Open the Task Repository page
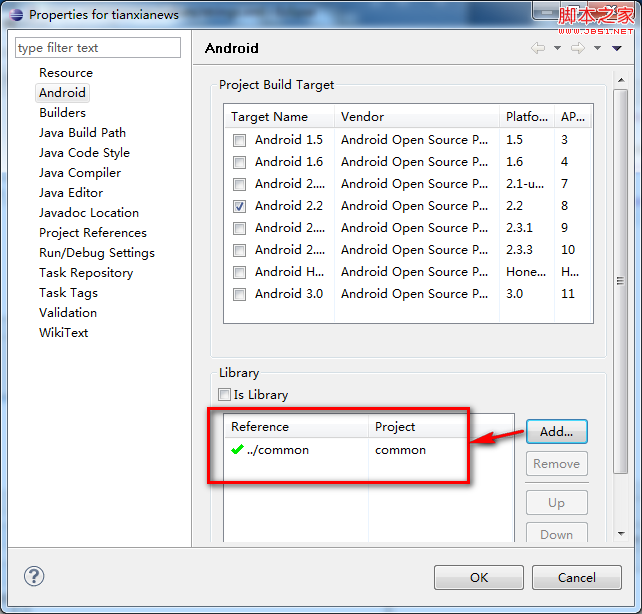Viewport: 642px width, 614px height. [86, 273]
